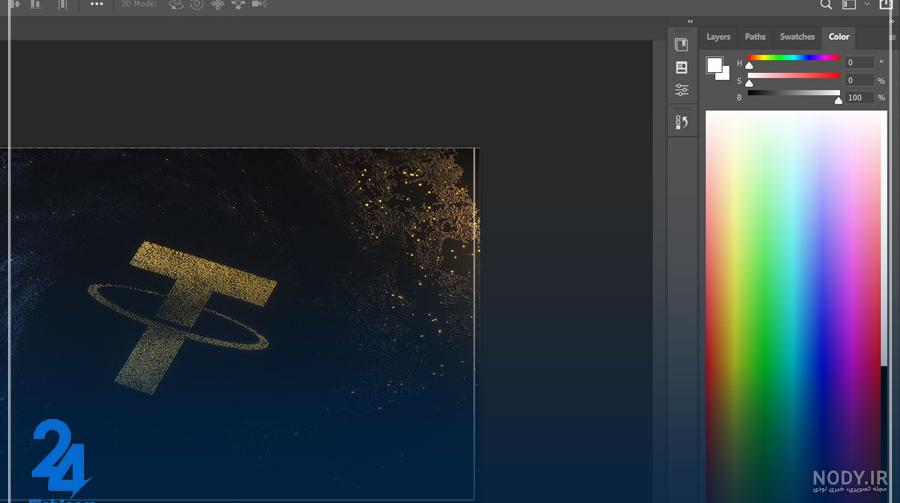Click the align left edges icon
The height and width of the screenshot is (503, 900).
point(15,4)
